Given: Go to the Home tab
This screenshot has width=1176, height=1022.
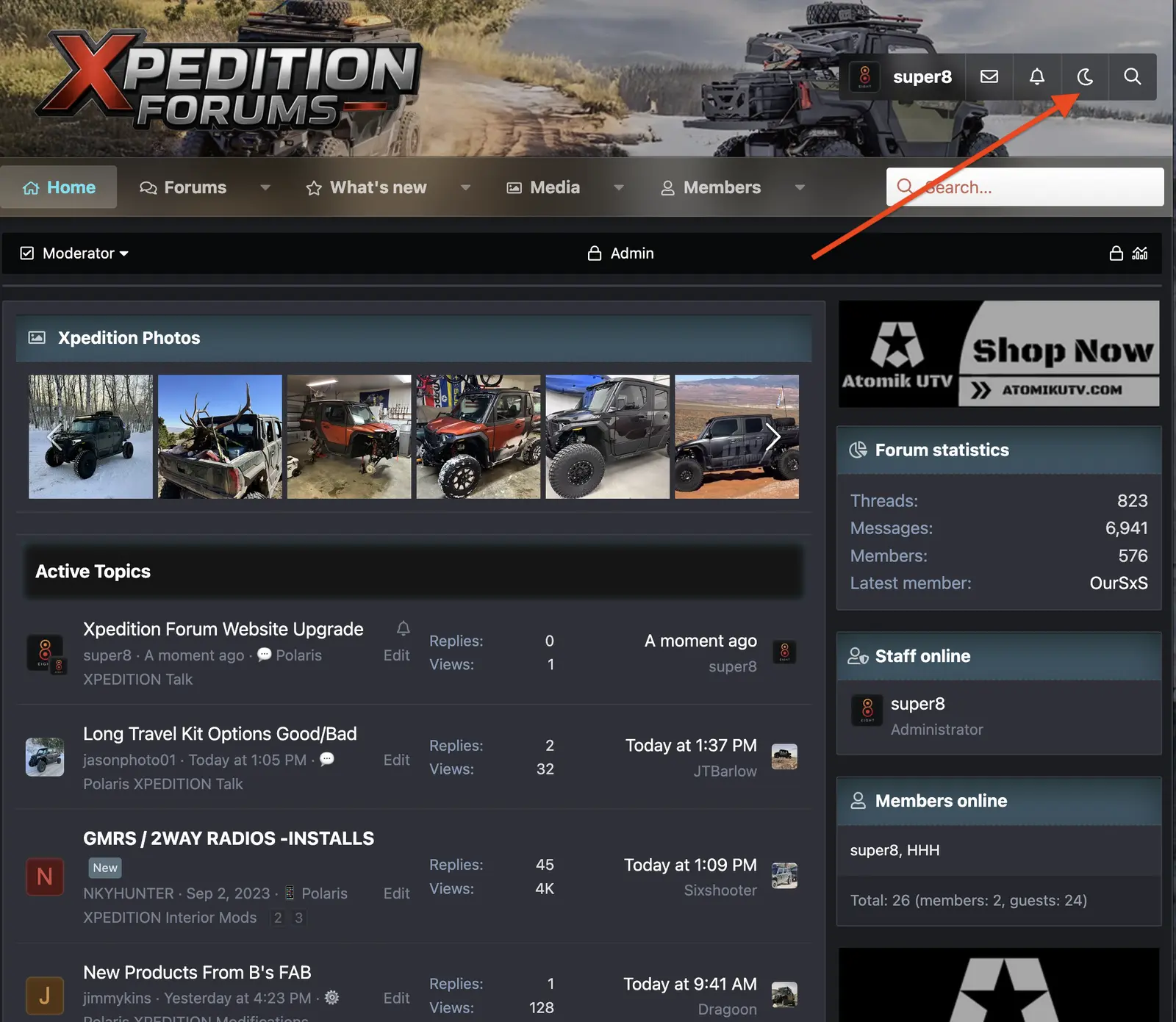Looking at the screenshot, I should [59, 187].
